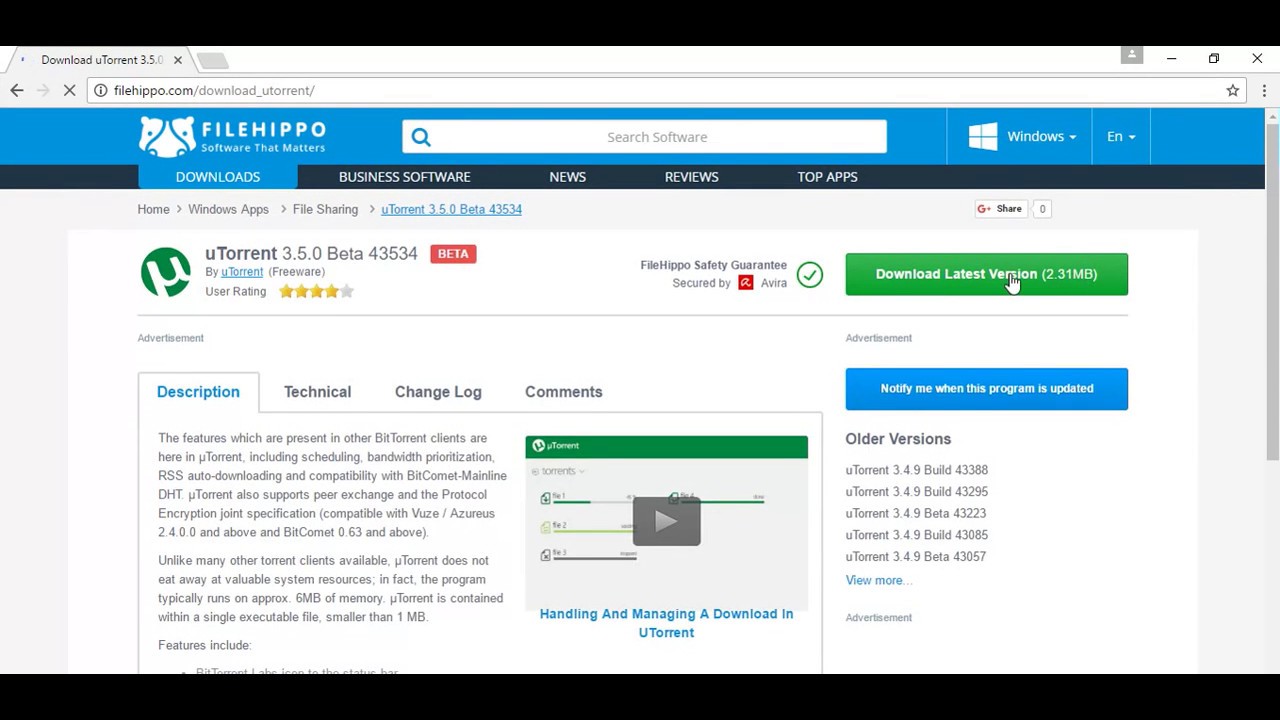Click the search magnifier icon
Viewport: 1280px width, 720px height.
click(421, 137)
